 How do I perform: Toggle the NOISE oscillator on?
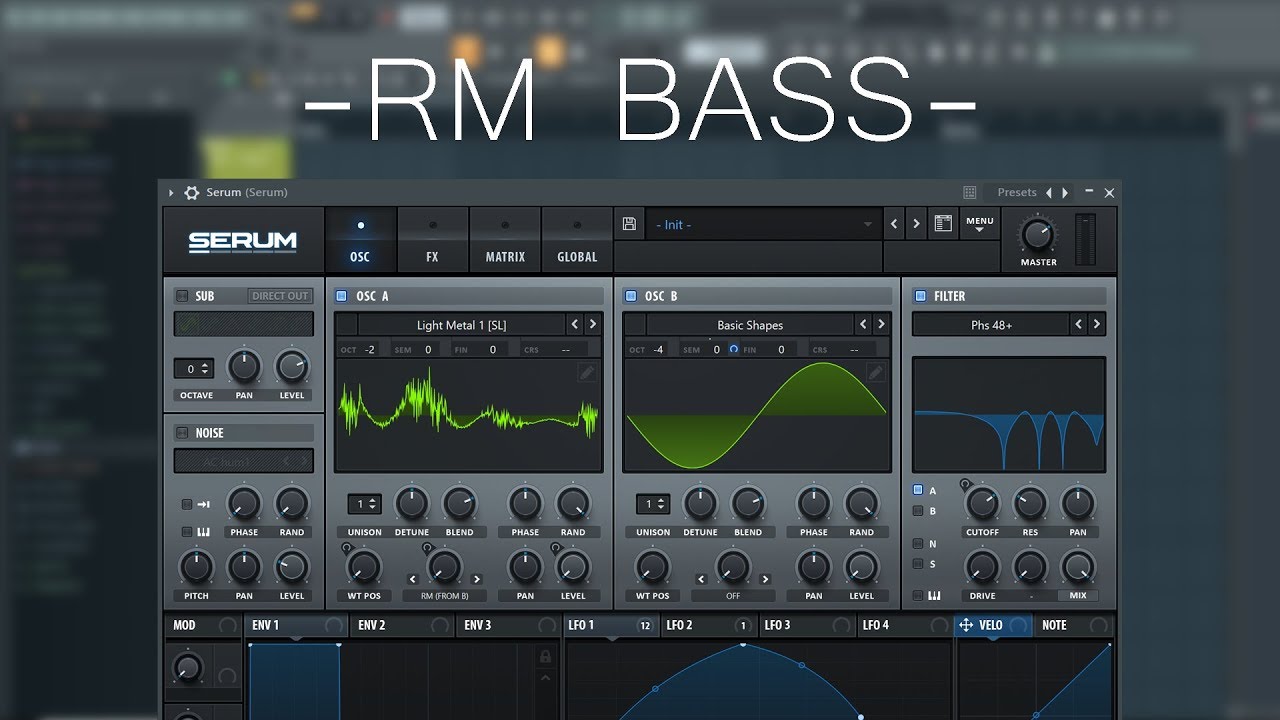click(x=182, y=433)
